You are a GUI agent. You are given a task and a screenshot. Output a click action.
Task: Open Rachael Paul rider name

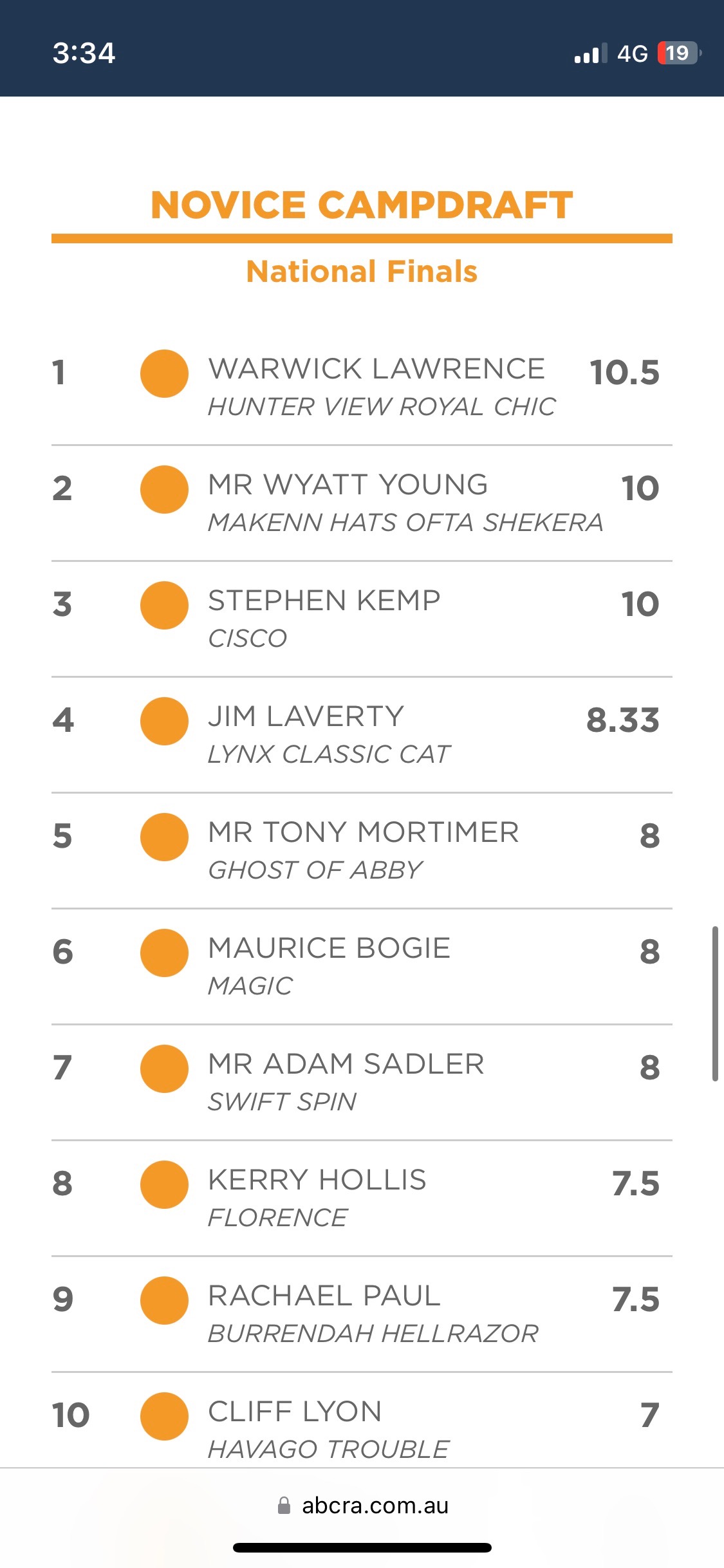pyautogui.click(x=324, y=1296)
